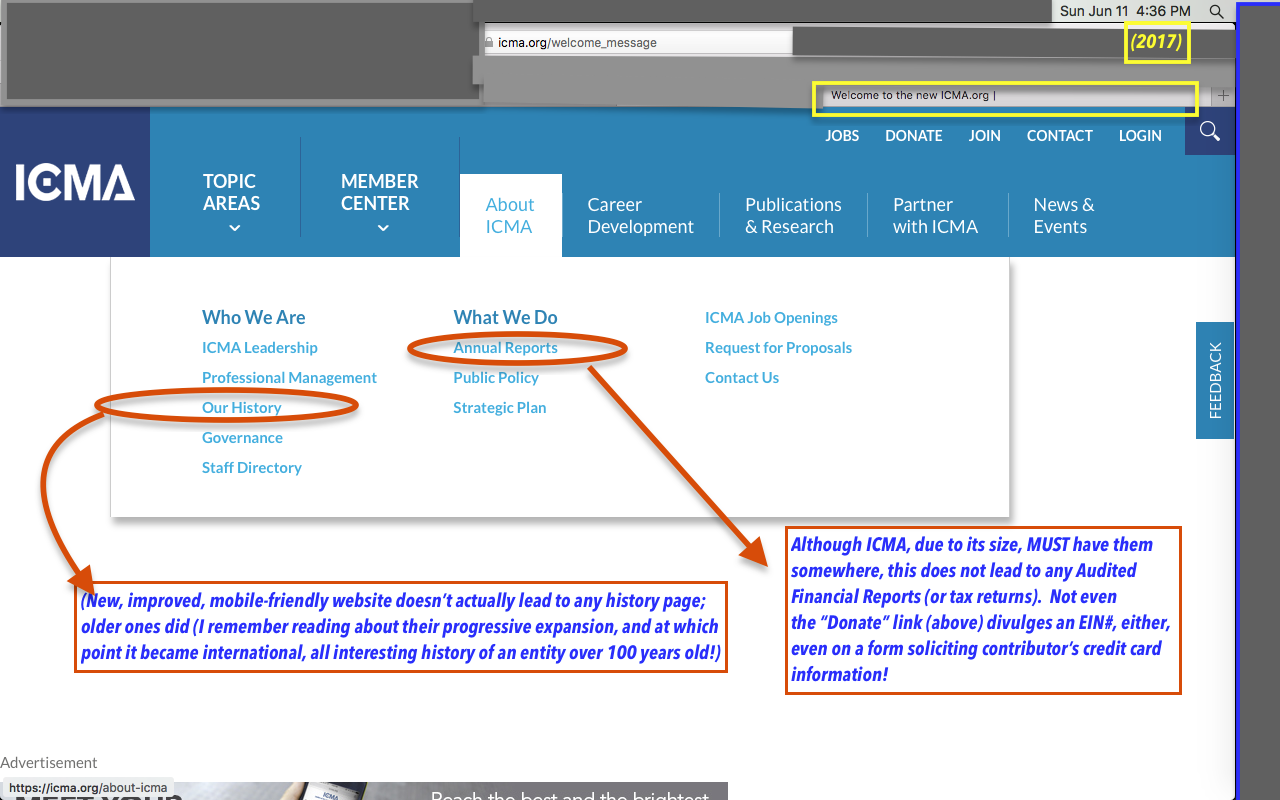The height and width of the screenshot is (800, 1280).
Task: Click the ICMA website search magnifier icon
Action: pyautogui.click(x=1209, y=132)
